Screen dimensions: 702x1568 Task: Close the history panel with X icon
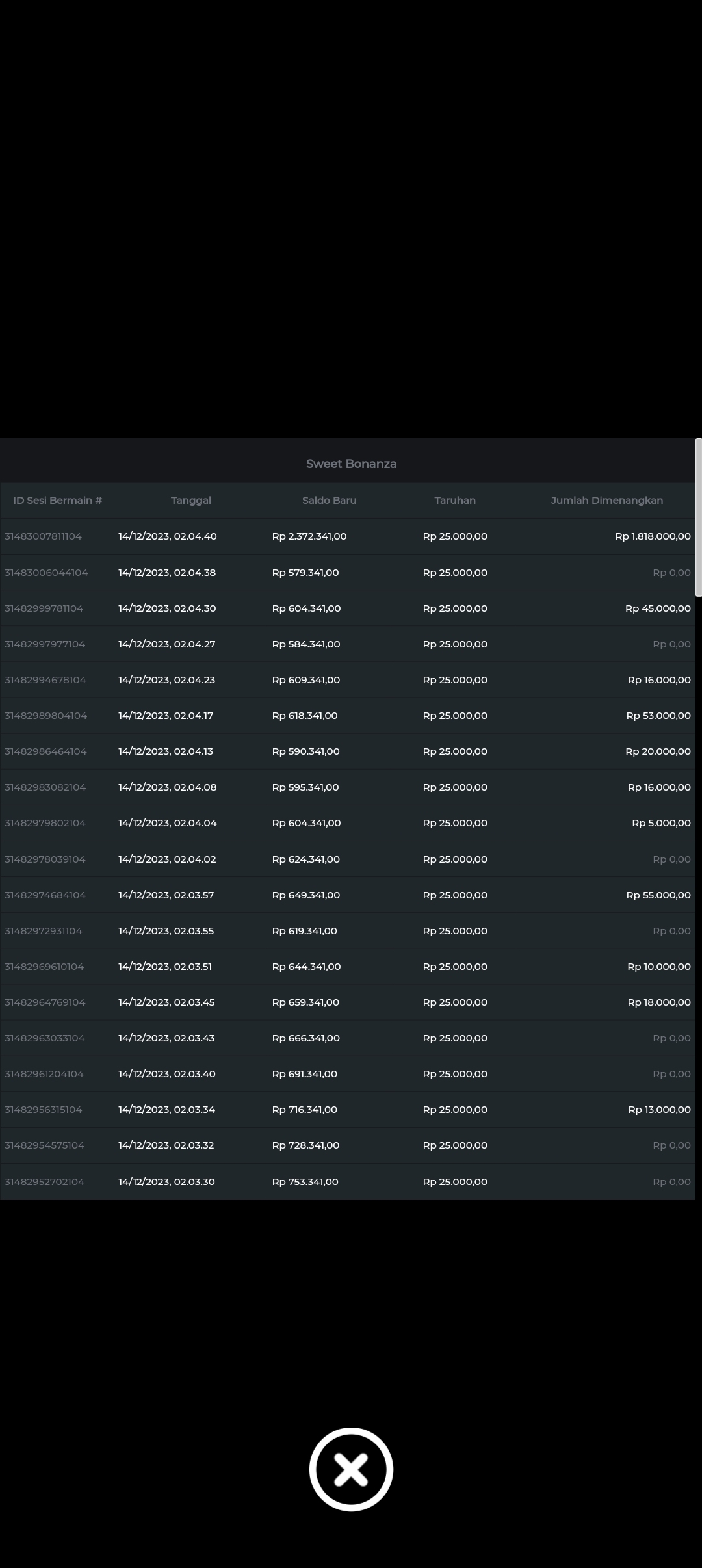point(351,1469)
